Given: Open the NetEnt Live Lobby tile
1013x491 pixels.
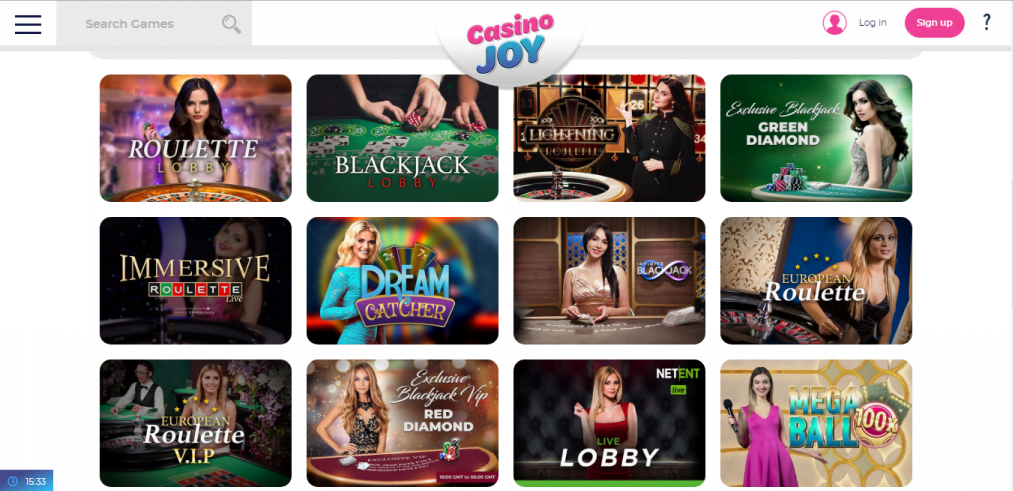Looking at the screenshot, I should [x=609, y=423].
